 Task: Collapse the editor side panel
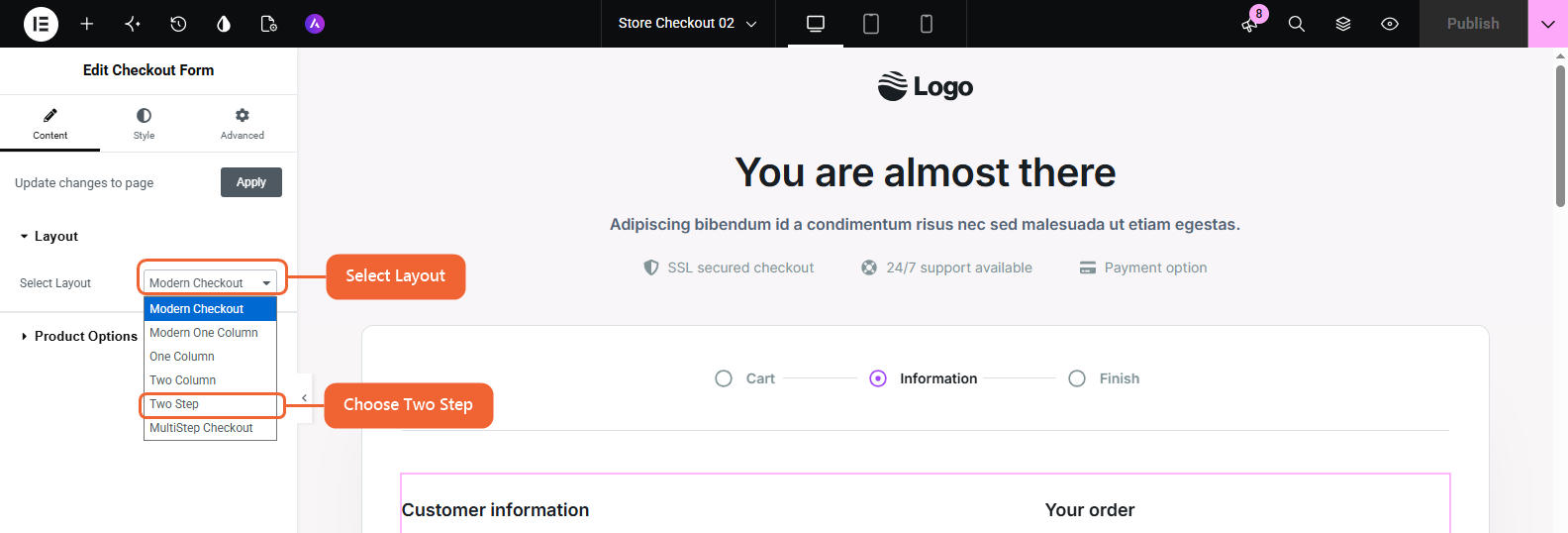(305, 398)
